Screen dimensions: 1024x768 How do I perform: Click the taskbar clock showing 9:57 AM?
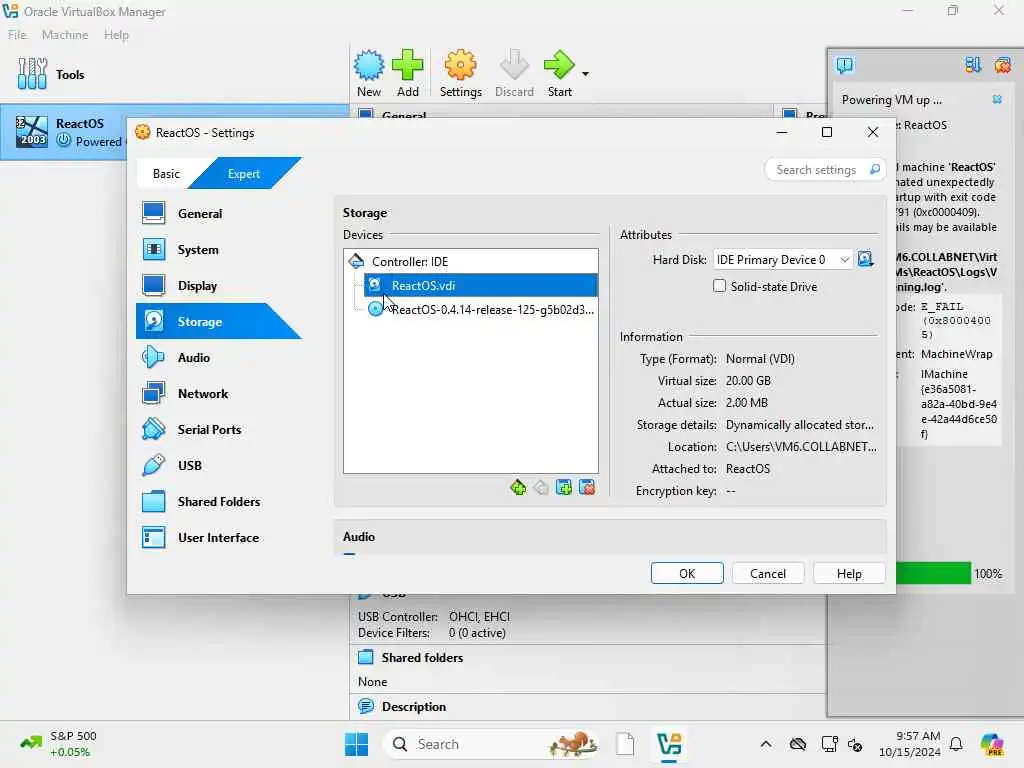(x=910, y=744)
